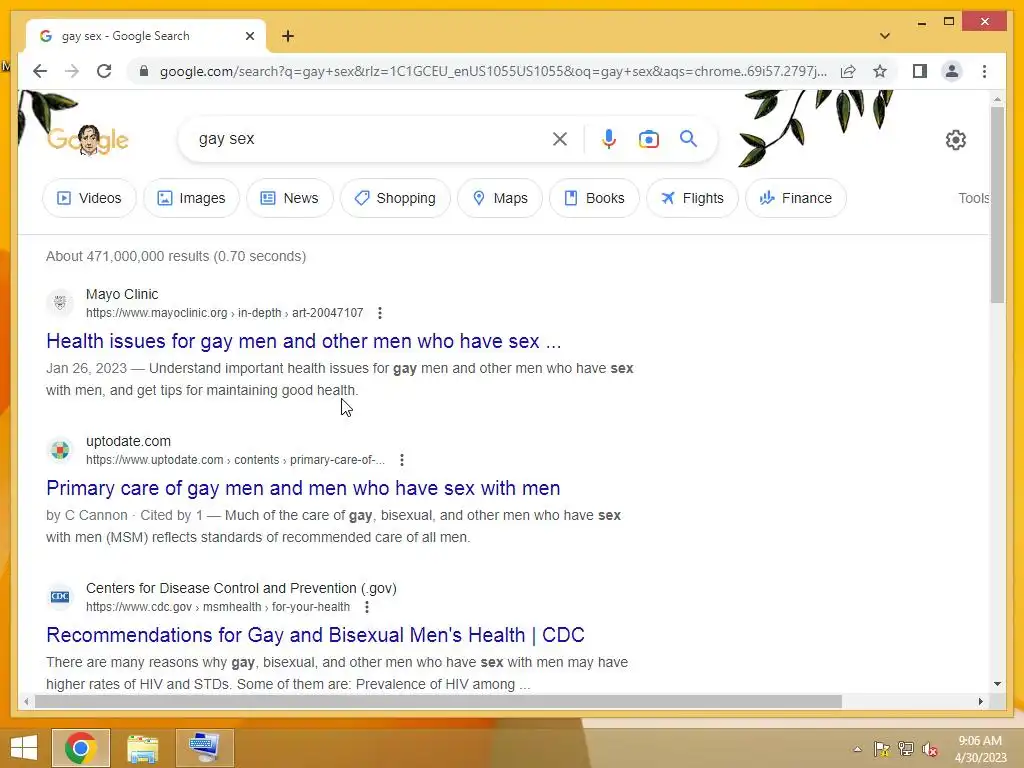The width and height of the screenshot is (1024, 768).
Task: Start voice search with the microphone
Action: click(x=609, y=138)
